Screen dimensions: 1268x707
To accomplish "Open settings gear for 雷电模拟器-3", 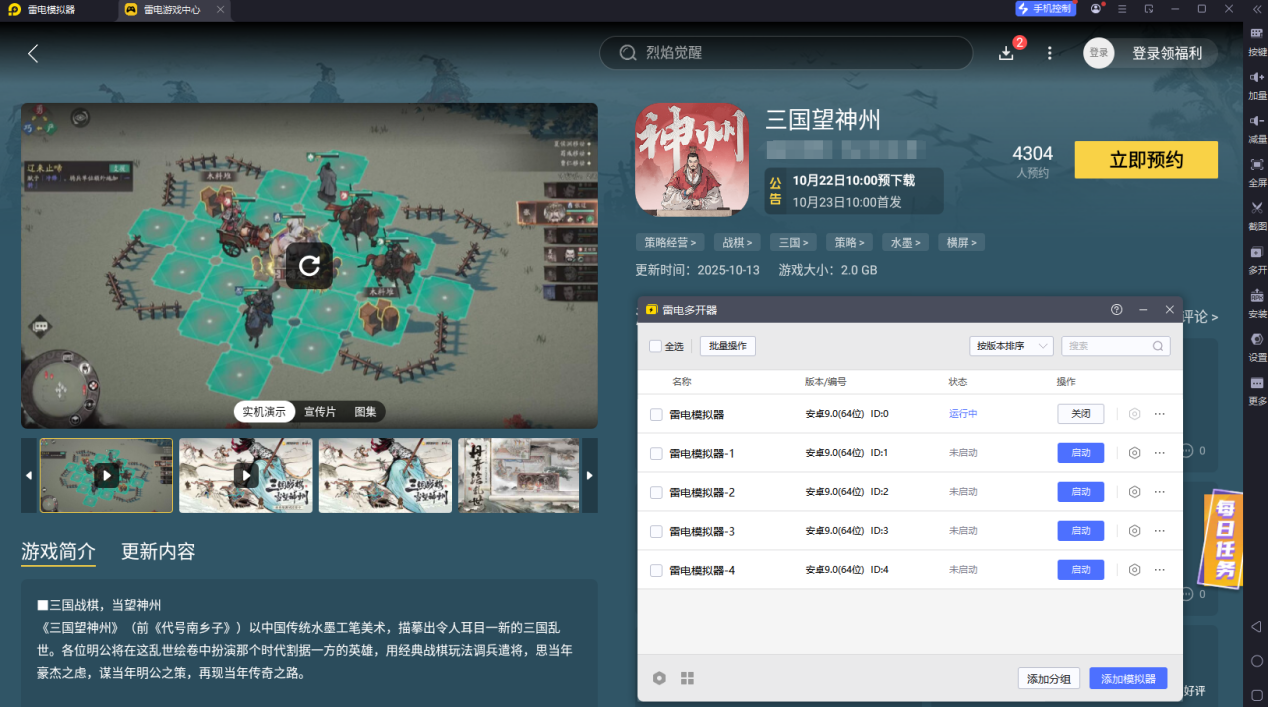I will (1134, 531).
